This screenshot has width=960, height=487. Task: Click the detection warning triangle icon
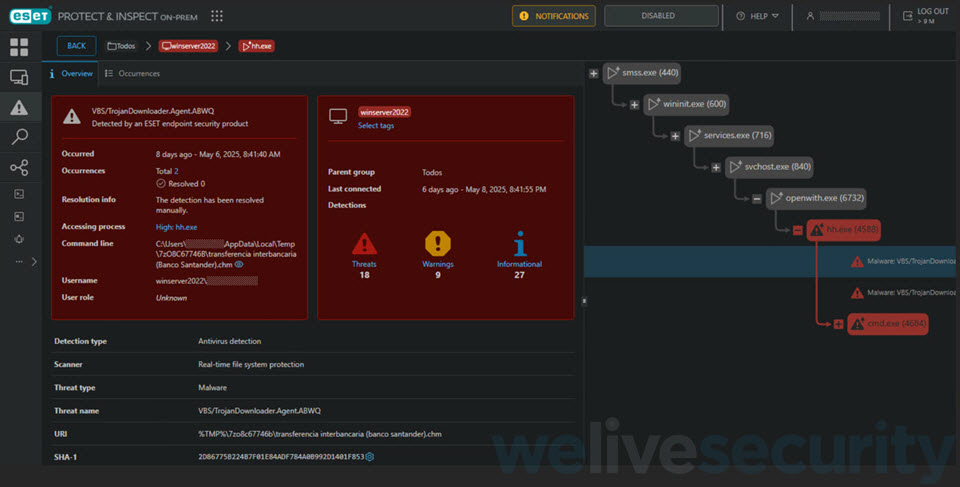(72, 116)
